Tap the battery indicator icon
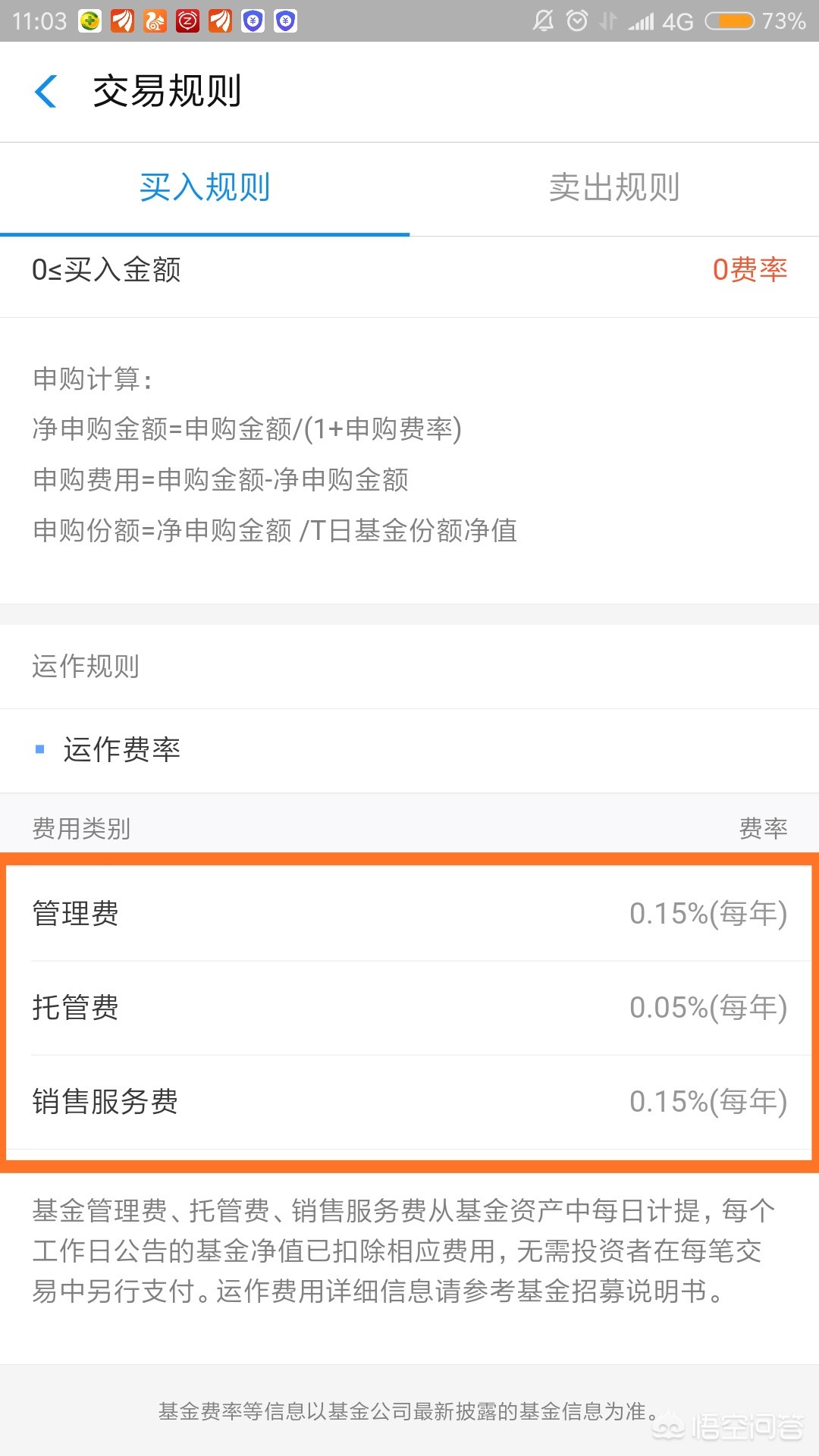The height and width of the screenshot is (1456, 819). tap(729, 21)
